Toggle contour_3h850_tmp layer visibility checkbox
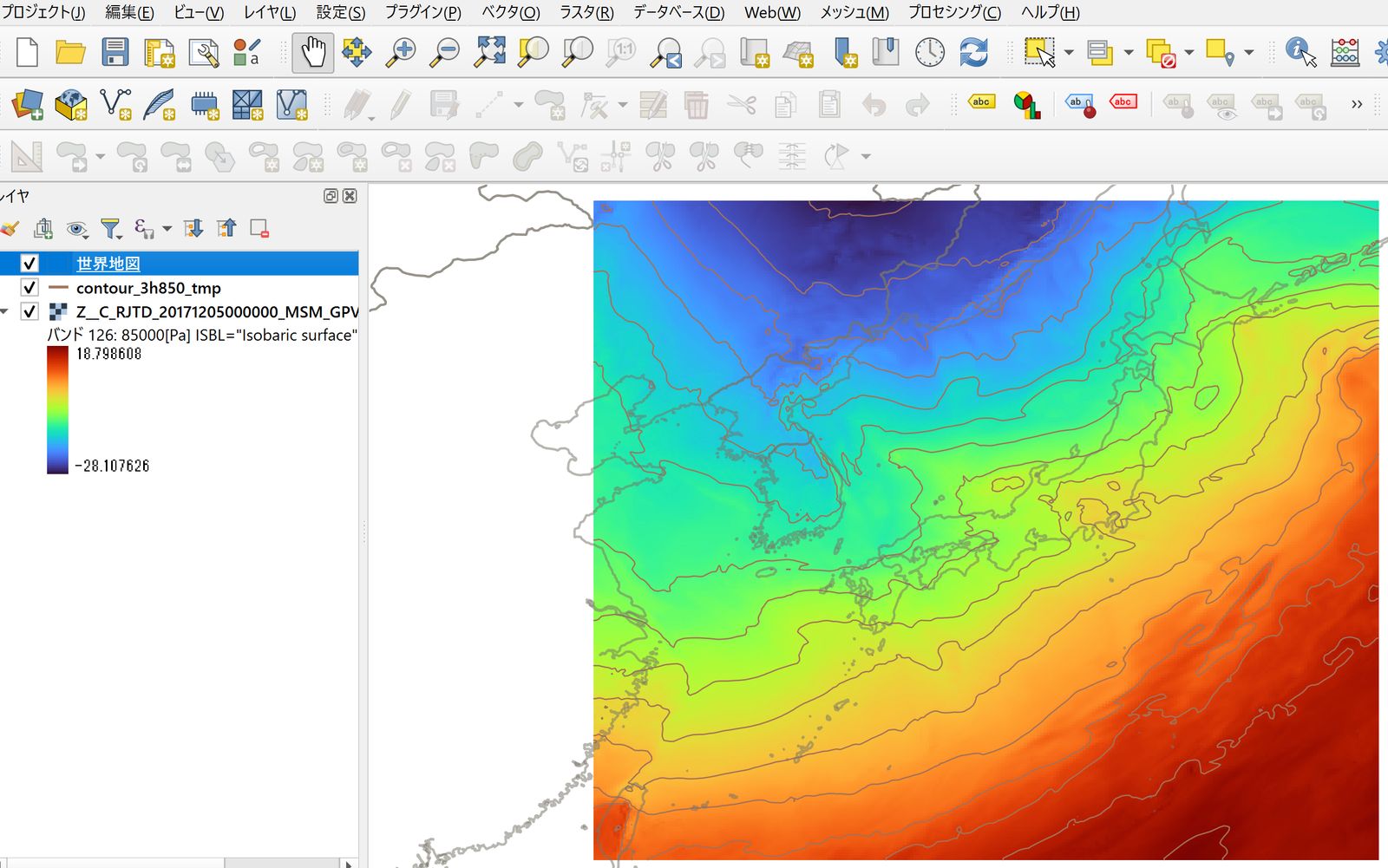This screenshot has height=868, width=1388. tap(29, 287)
